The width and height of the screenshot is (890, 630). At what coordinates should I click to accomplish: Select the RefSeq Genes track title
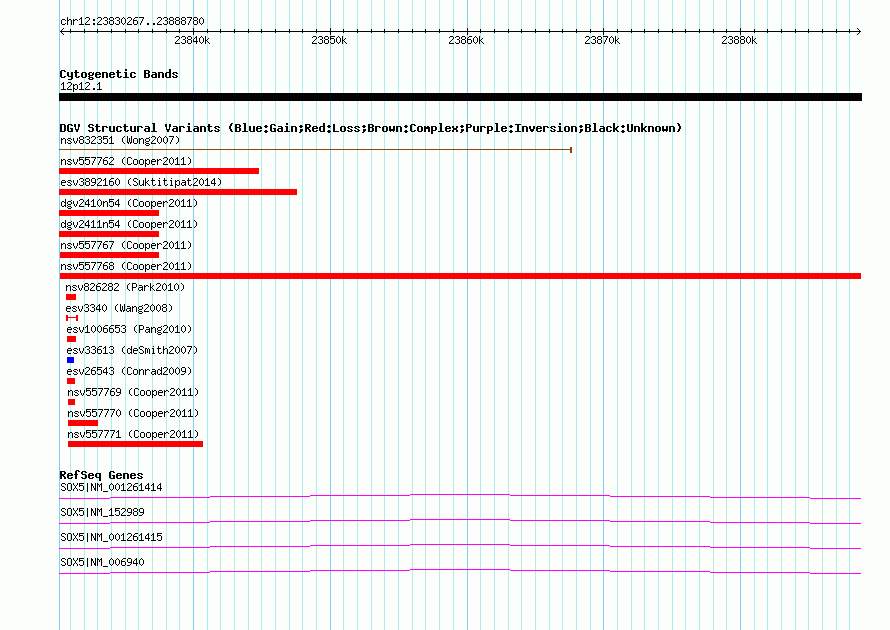(102, 475)
